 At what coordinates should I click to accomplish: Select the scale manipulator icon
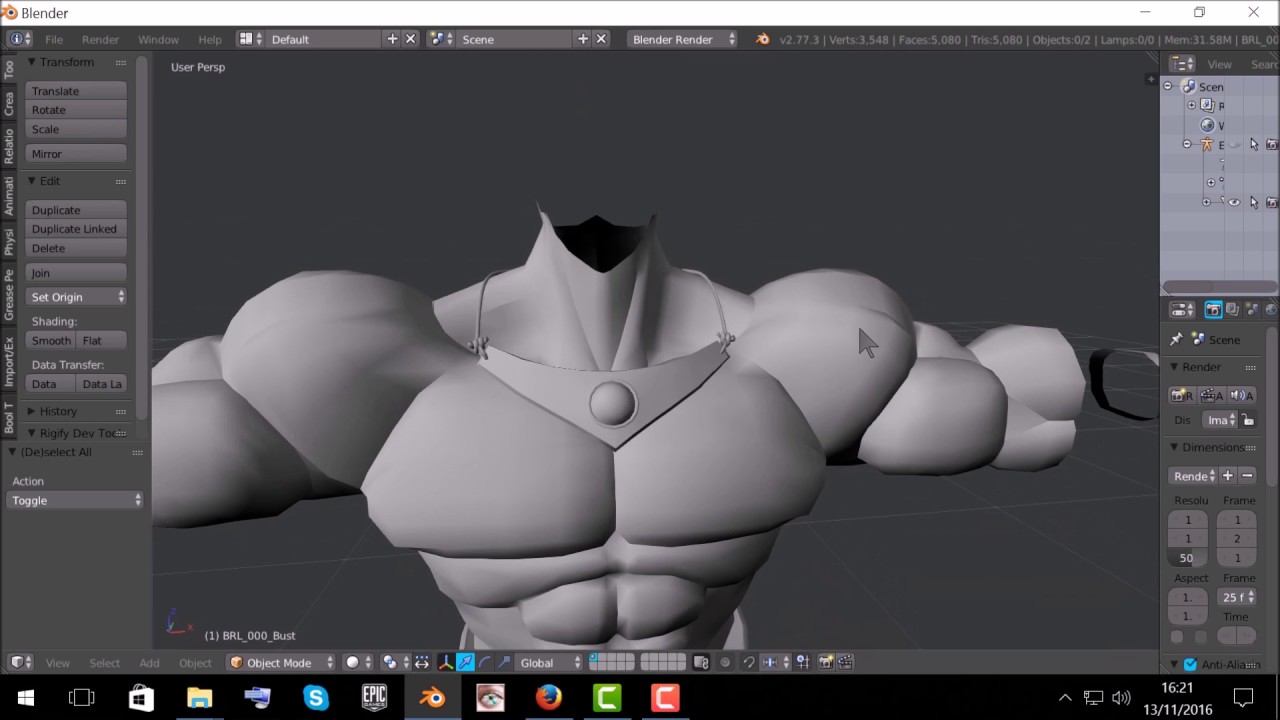[x=504, y=662]
